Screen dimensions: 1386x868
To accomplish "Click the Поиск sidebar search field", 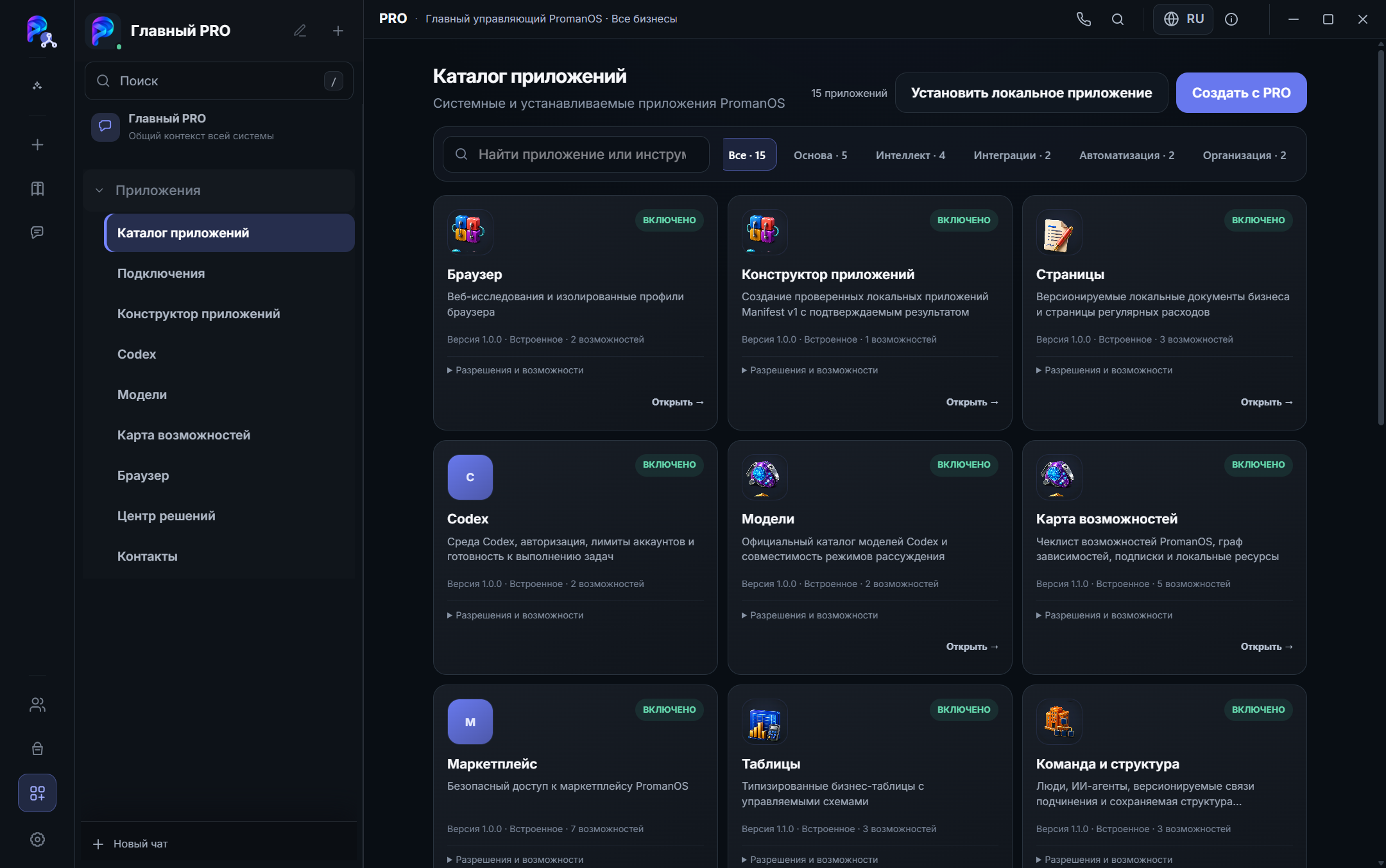I will [x=219, y=81].
